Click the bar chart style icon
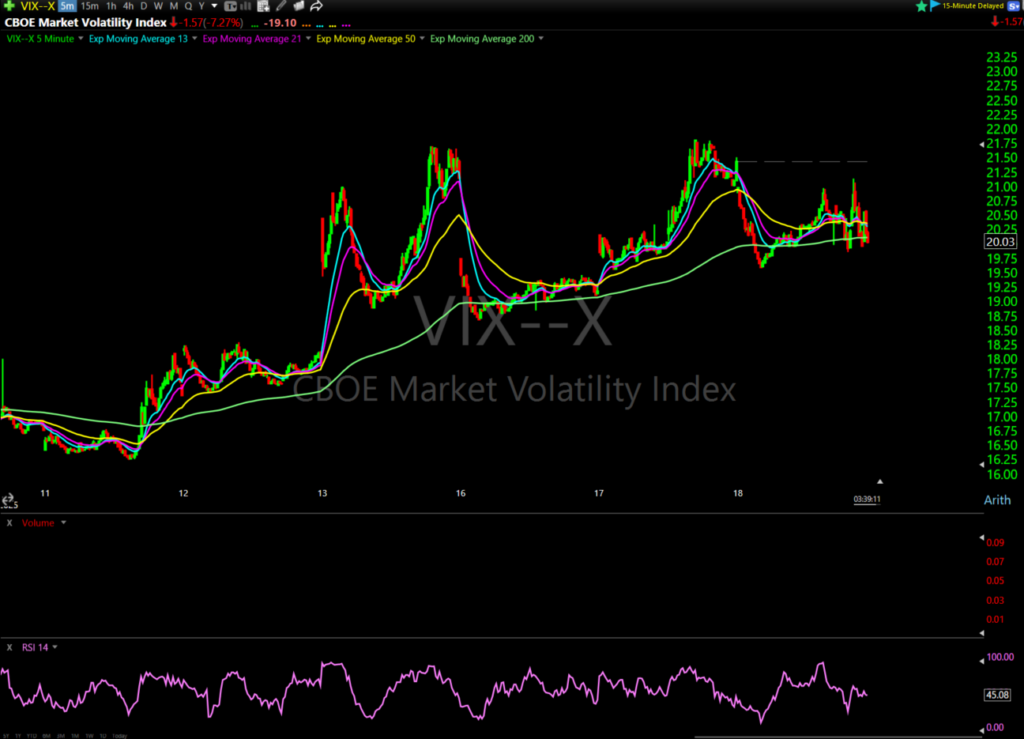This screenshot has width=1024, height=739. pyautogui.click(x=246, y=6)
